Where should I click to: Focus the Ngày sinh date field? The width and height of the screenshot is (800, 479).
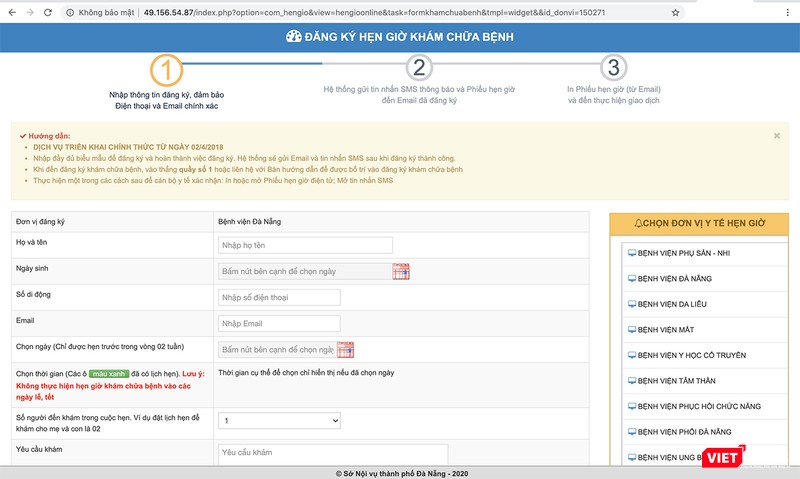click(x=305, y=271)
